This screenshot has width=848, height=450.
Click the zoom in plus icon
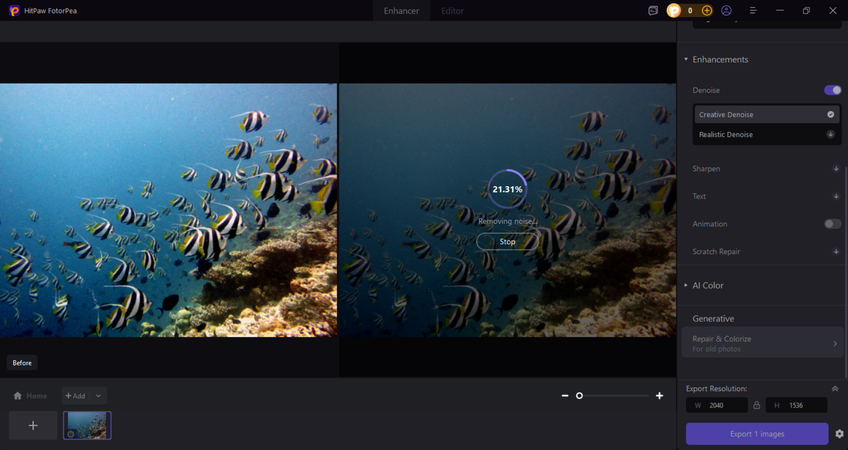[659, 396]
